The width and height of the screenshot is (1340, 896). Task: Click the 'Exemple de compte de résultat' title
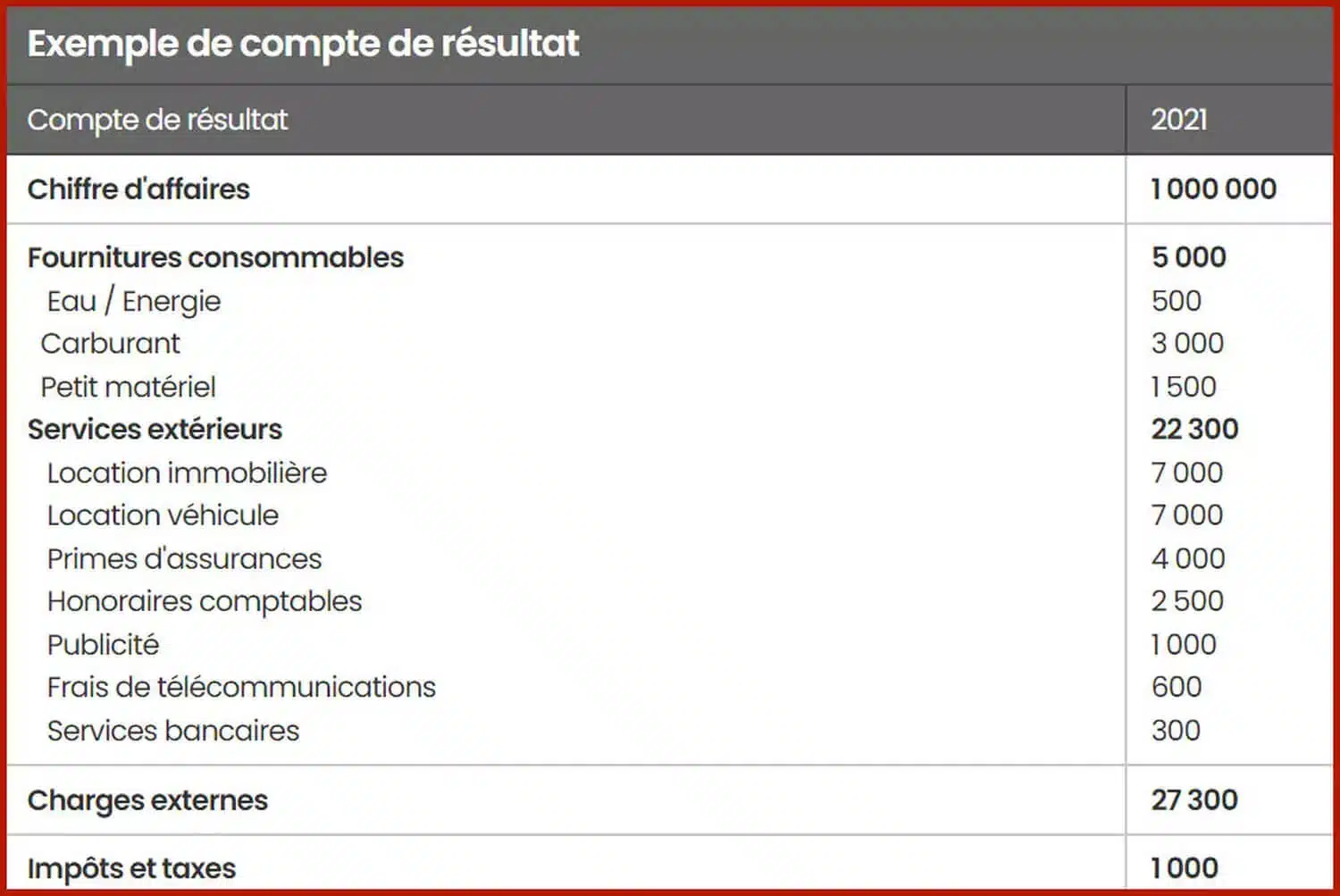(303, 44)
